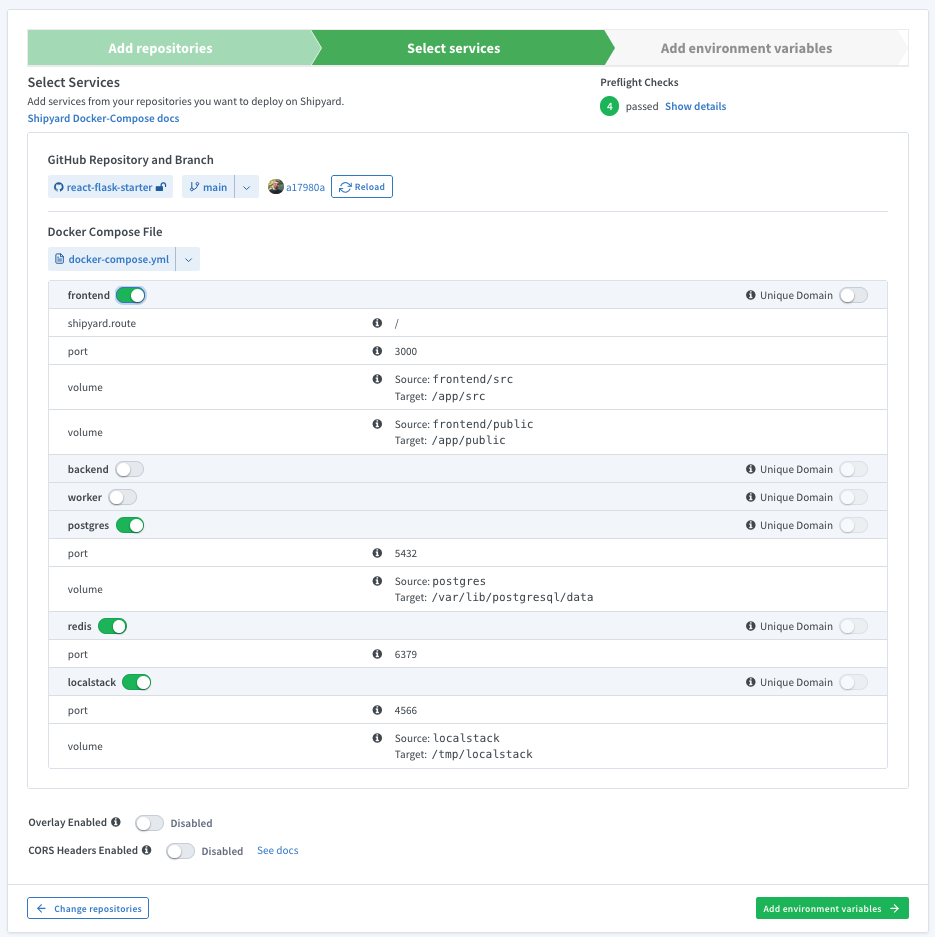The image size is (935, 937).
Task: Open the main branch dropdown arrow
Action: coord(247,187)
